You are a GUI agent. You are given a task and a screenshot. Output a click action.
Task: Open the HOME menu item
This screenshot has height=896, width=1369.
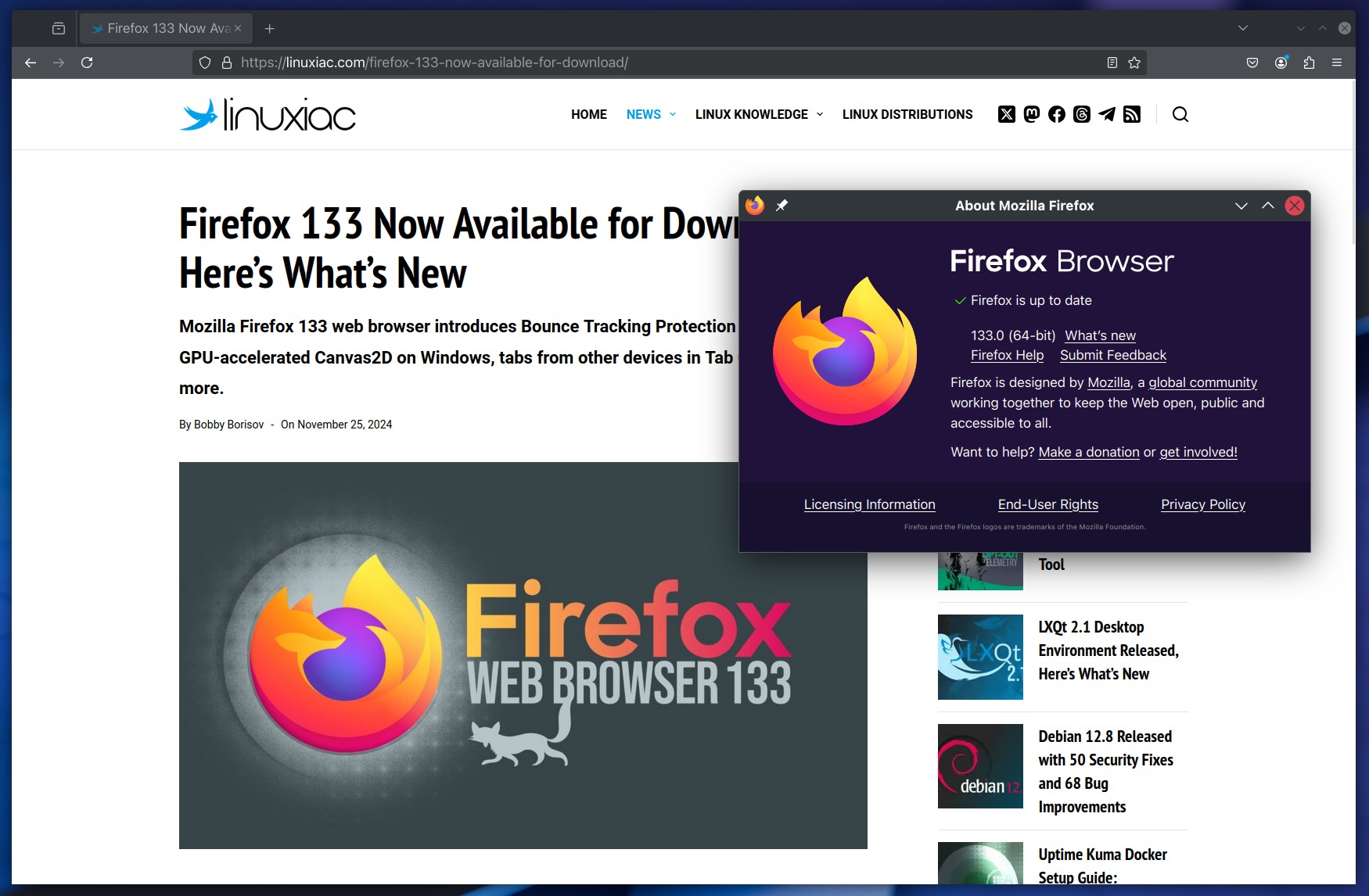point(589,114)
